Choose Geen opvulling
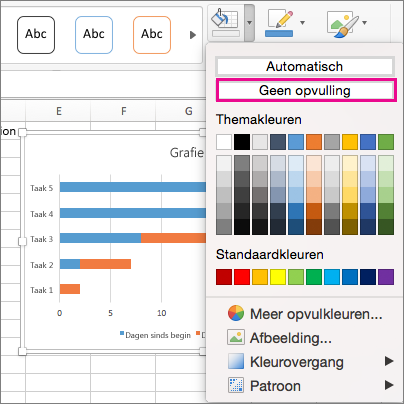This screenshot has height=404, width=404. pyautogui.click(x=306, y=90)
